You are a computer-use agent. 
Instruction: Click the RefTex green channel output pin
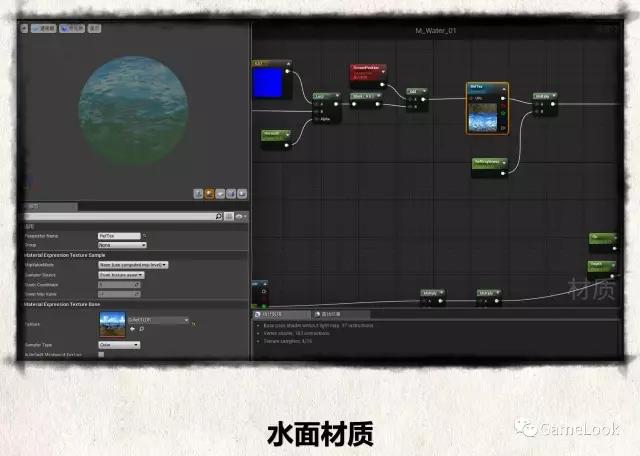[503, 113]
